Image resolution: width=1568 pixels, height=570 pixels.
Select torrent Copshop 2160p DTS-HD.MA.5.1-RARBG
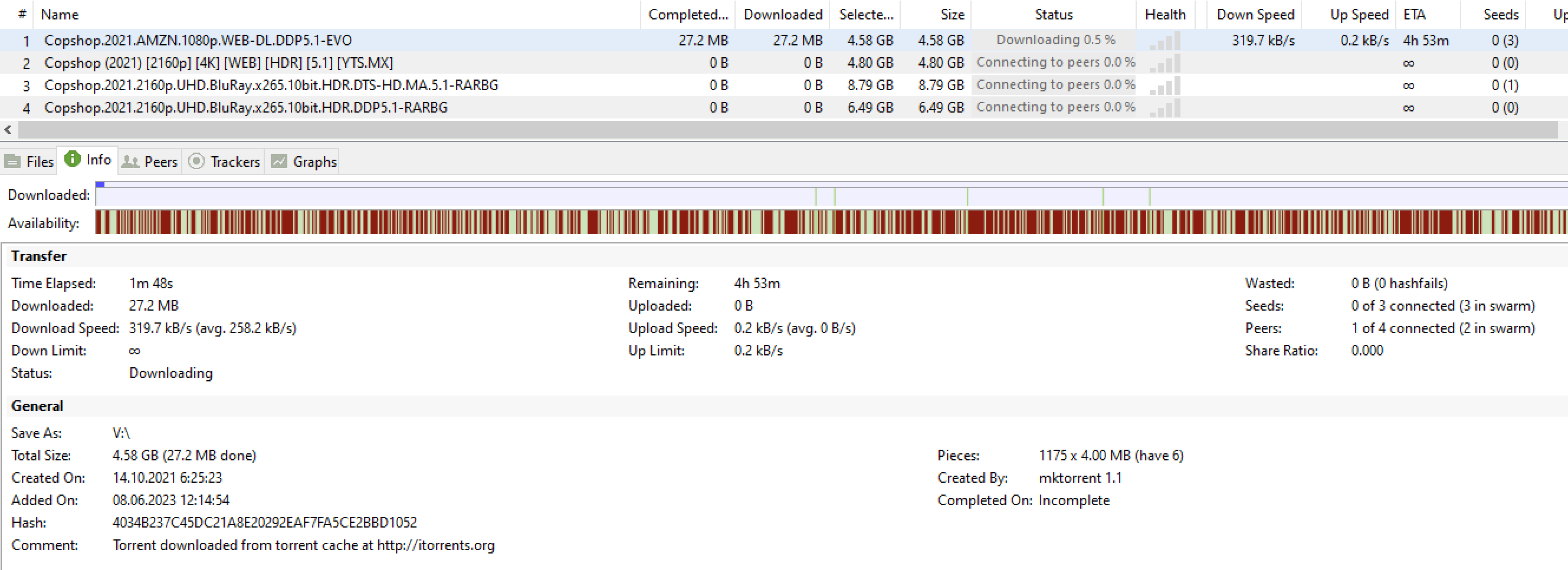coord(271,86)
